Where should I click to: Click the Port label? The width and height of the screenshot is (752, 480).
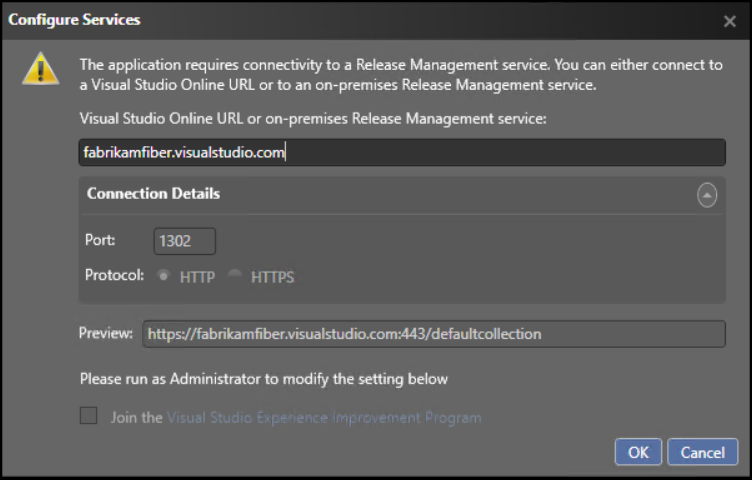pos(100,240)
